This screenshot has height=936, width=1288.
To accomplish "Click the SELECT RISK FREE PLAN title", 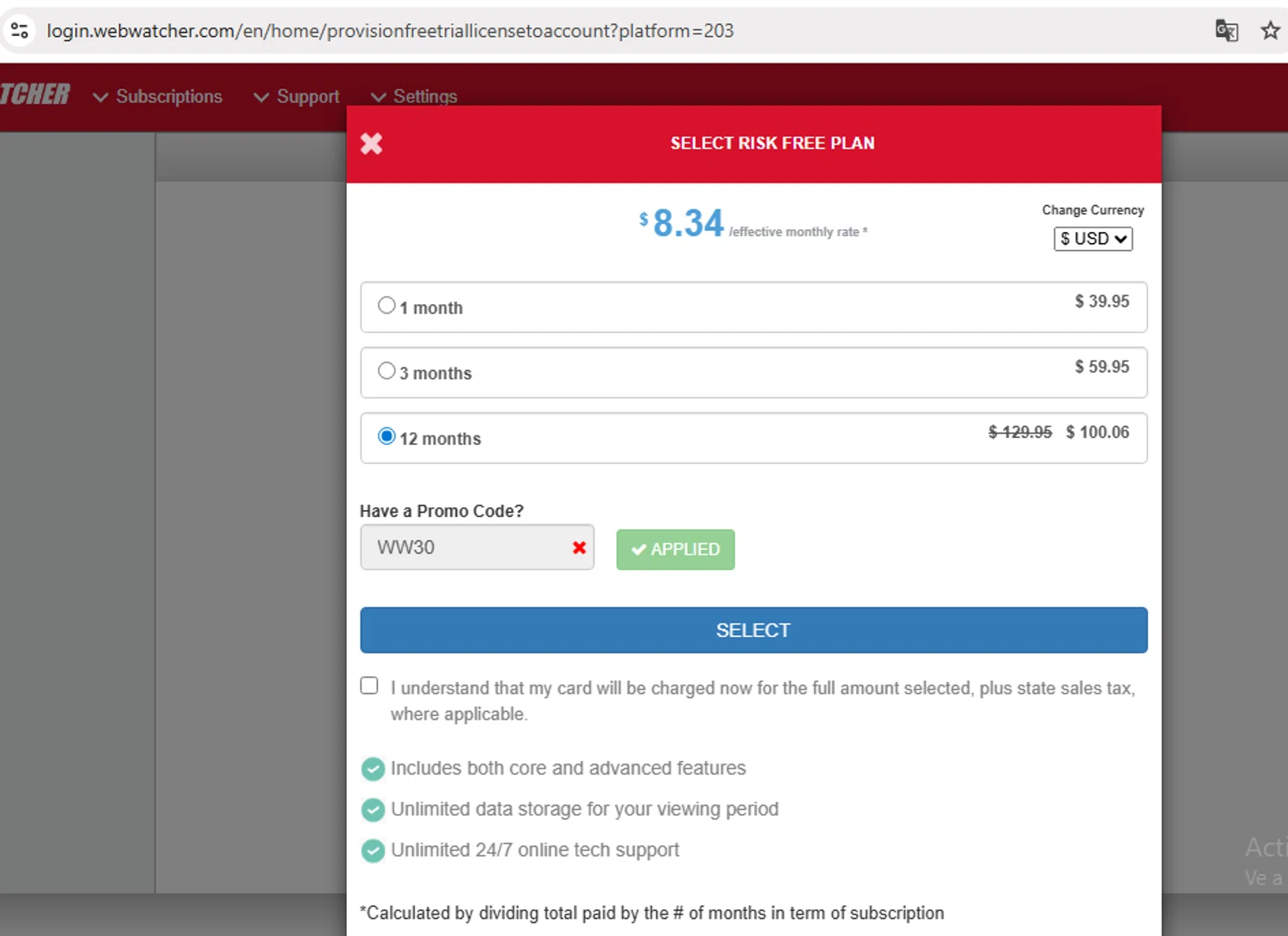I will tap(772, 143).
